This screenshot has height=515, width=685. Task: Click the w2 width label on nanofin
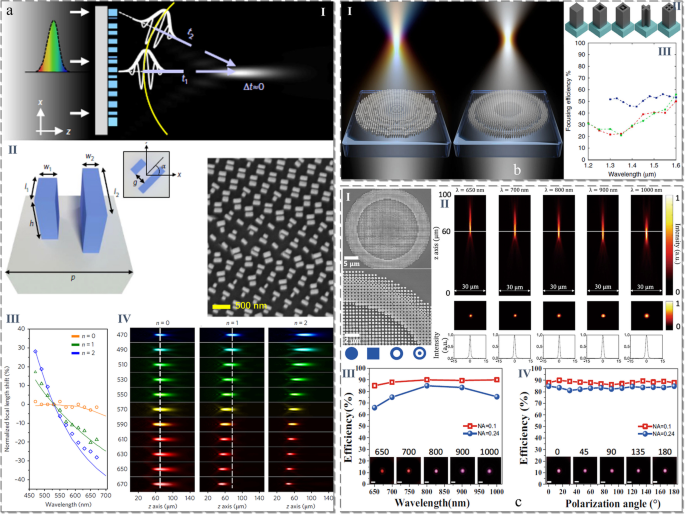point(90,156)
